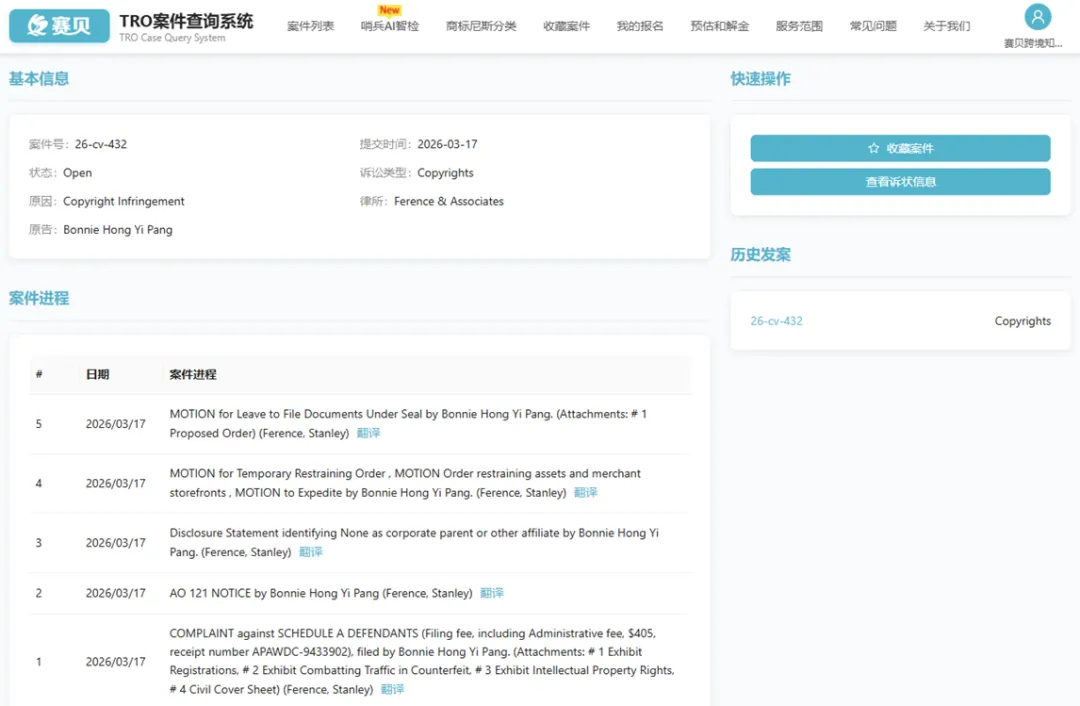Click Copyrights label in 历史发案 card
Screen dimensions: 1080x706
[1023, 321]
